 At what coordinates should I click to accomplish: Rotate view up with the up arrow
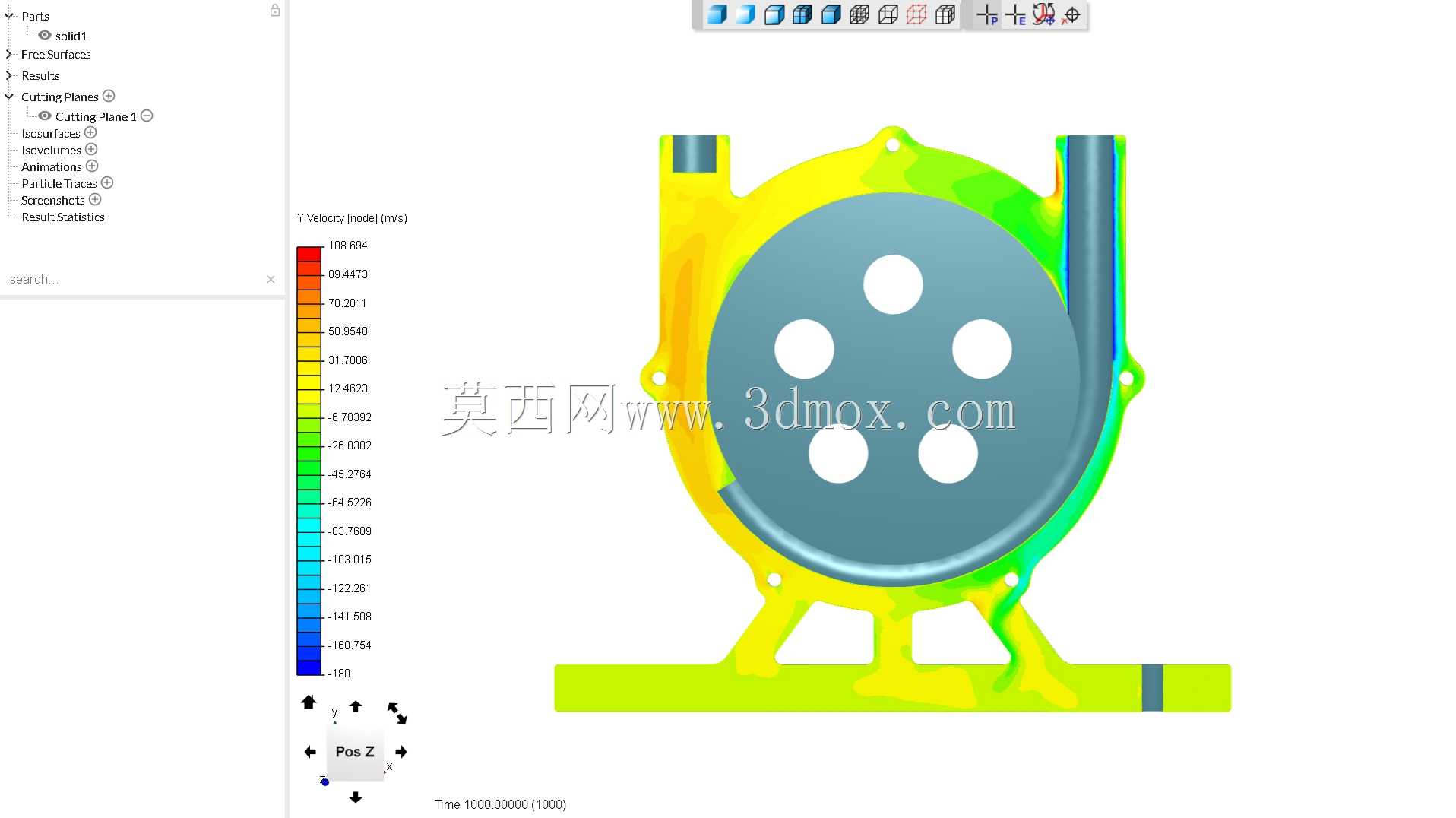click(x=356, y=706)
